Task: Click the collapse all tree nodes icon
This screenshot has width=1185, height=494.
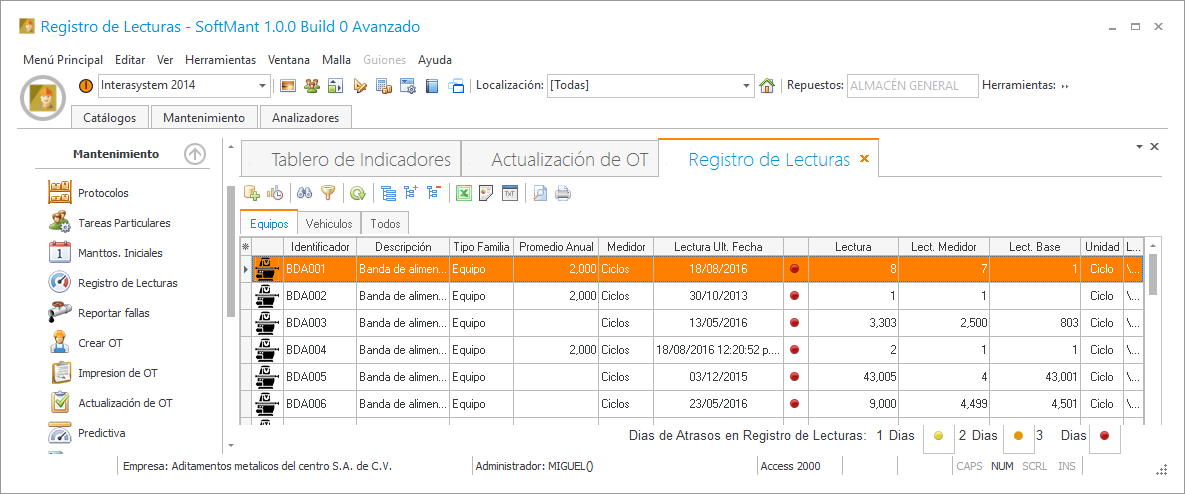Action: pyautogui.click(x=433, y=194)
